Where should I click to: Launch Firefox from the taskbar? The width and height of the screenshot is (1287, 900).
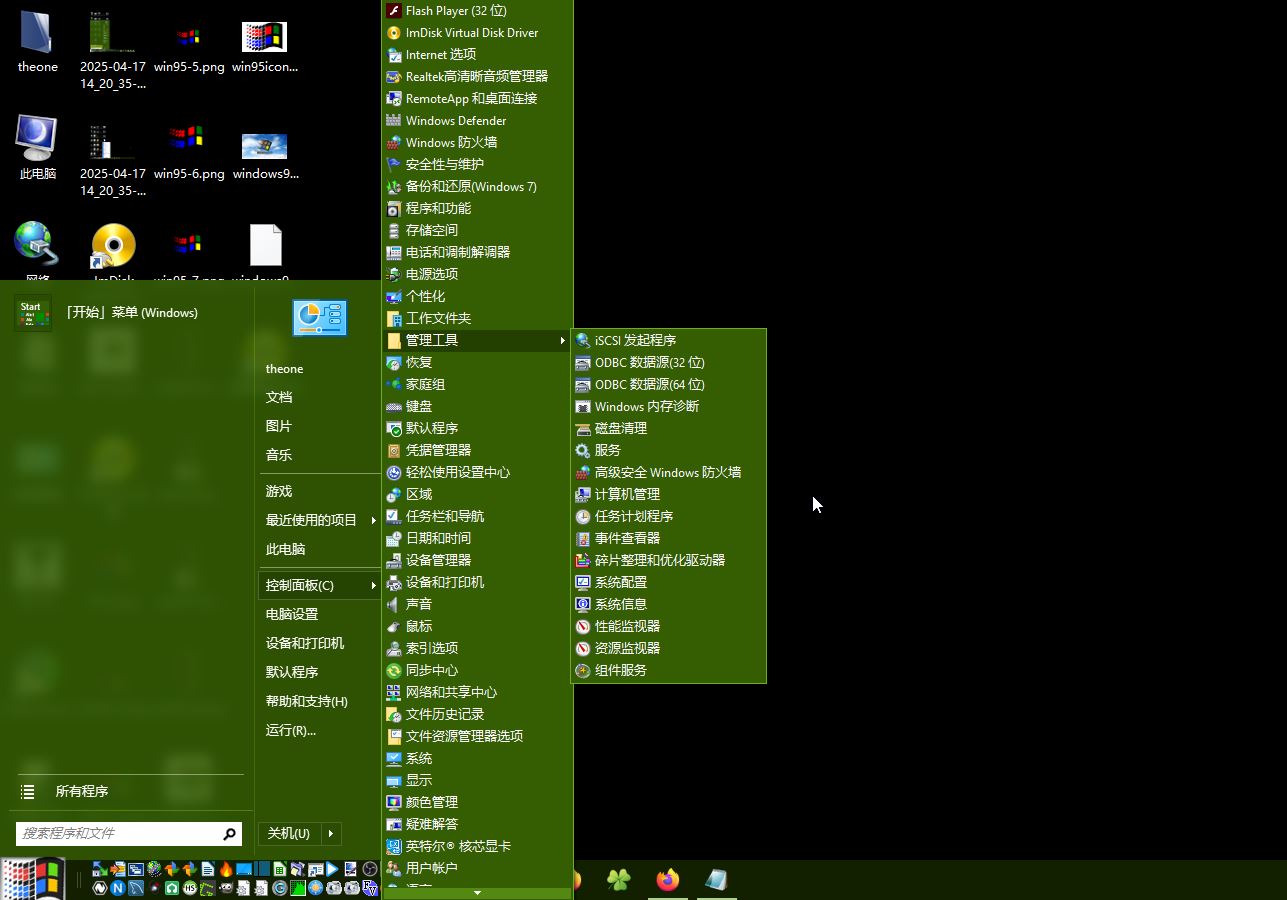(x=667, y=880)
